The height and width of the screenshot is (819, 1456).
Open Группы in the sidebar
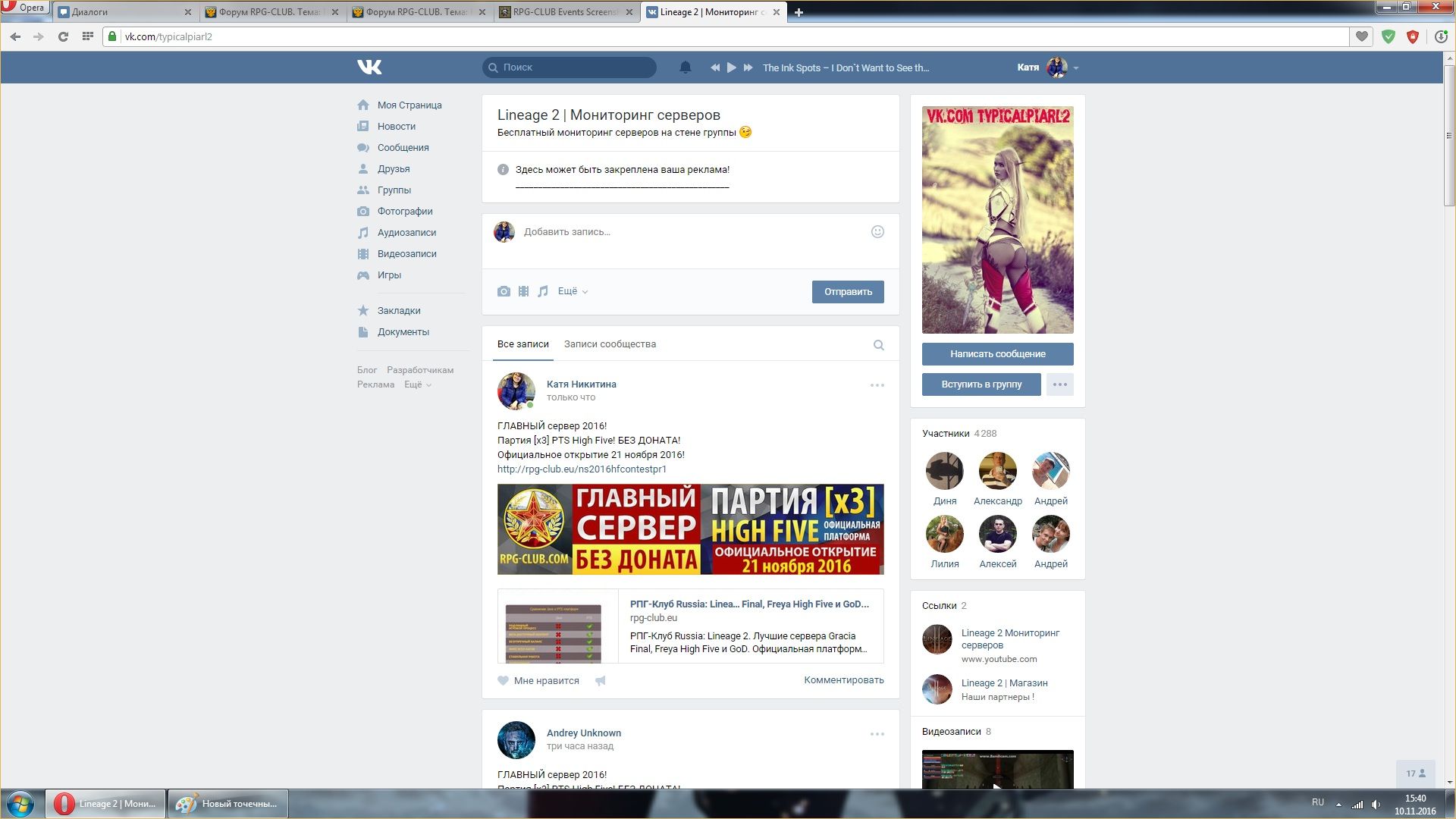coord(394,190)
